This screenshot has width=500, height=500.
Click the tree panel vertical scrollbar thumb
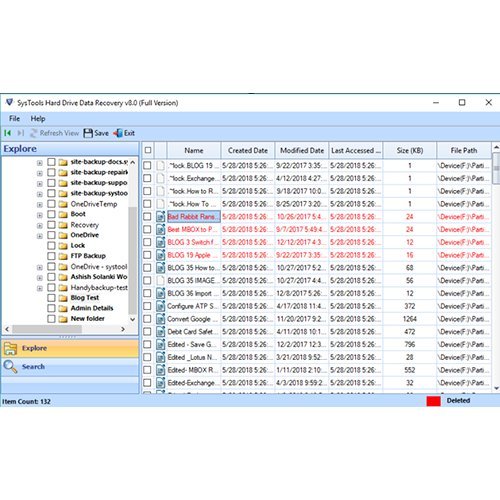[132, 260]
